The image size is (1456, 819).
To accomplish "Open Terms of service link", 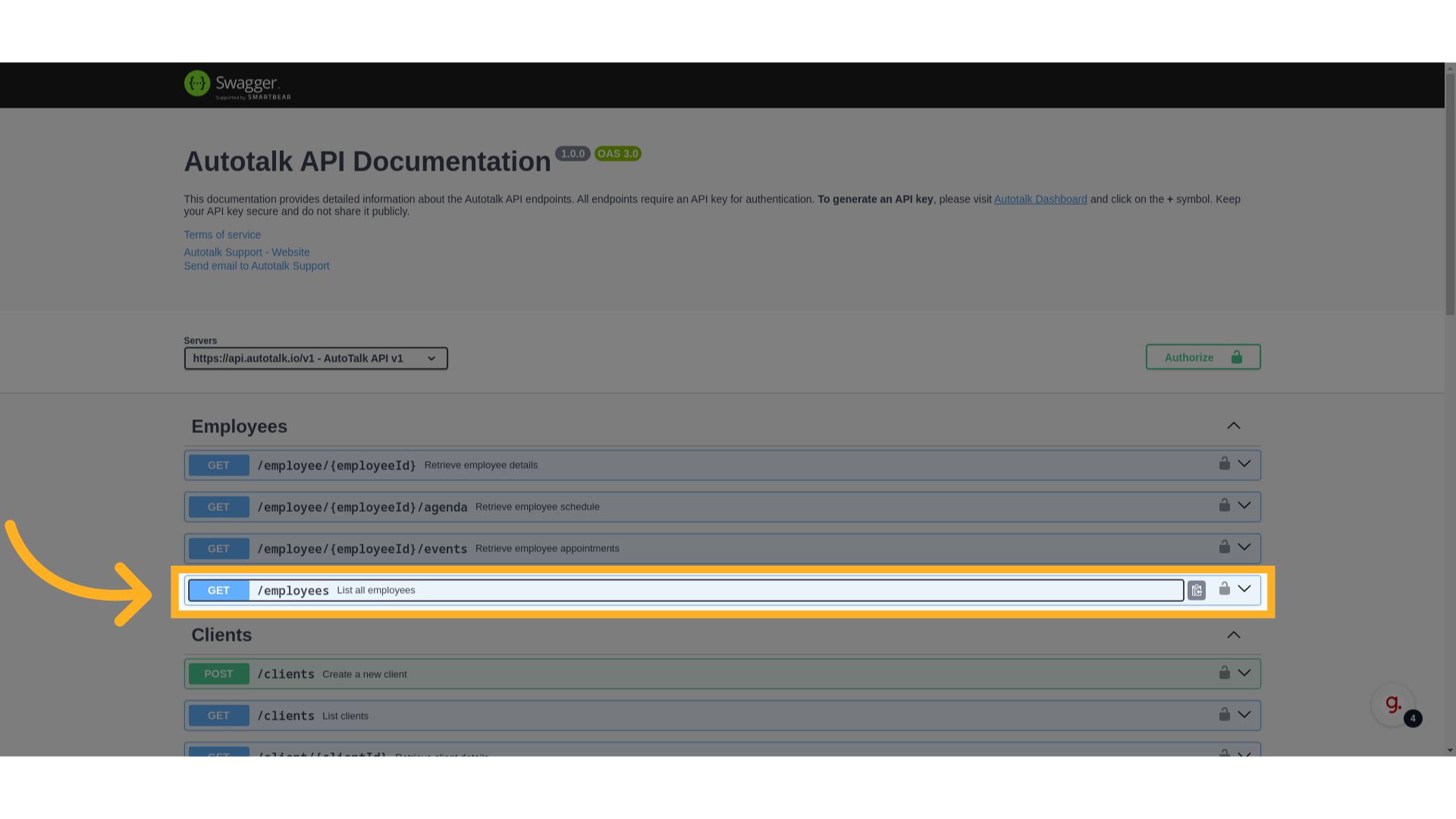I will pyautogui.click(x=222, y=235).
